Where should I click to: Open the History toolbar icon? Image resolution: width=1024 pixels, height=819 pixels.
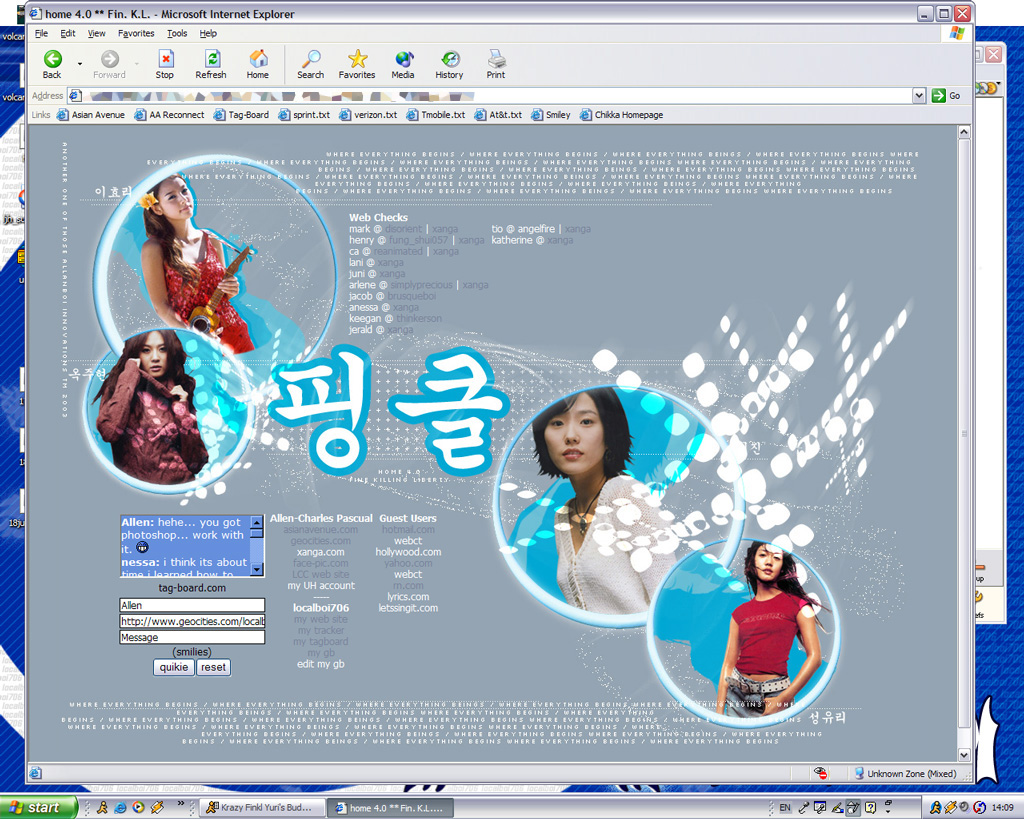click(450, 59)
